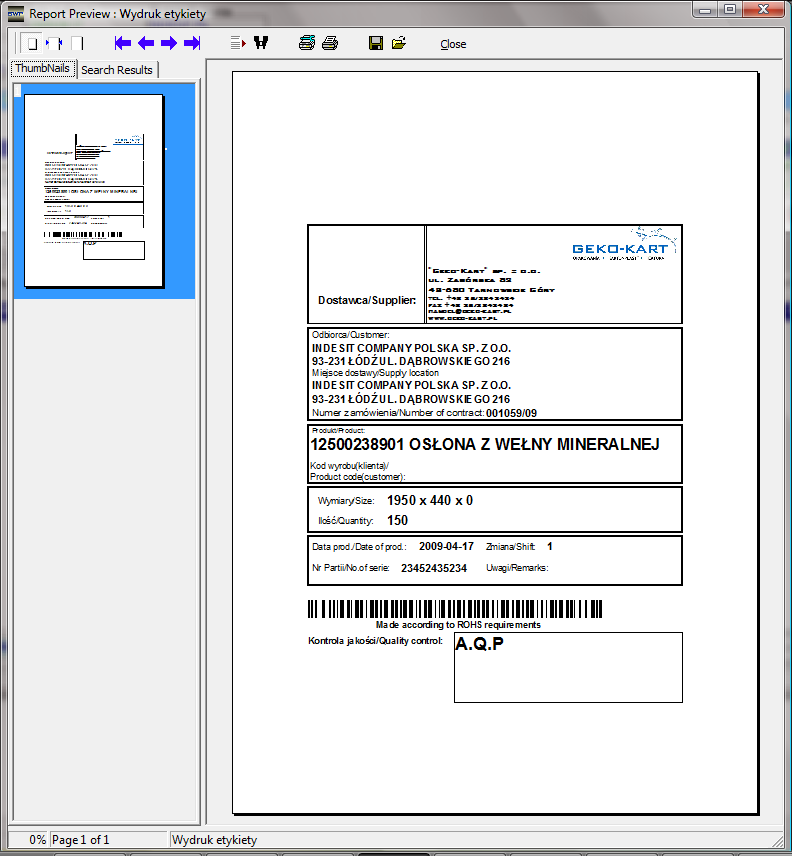792x856 pixels.
Task: Click the go to page icon
Action: (237, 44)
